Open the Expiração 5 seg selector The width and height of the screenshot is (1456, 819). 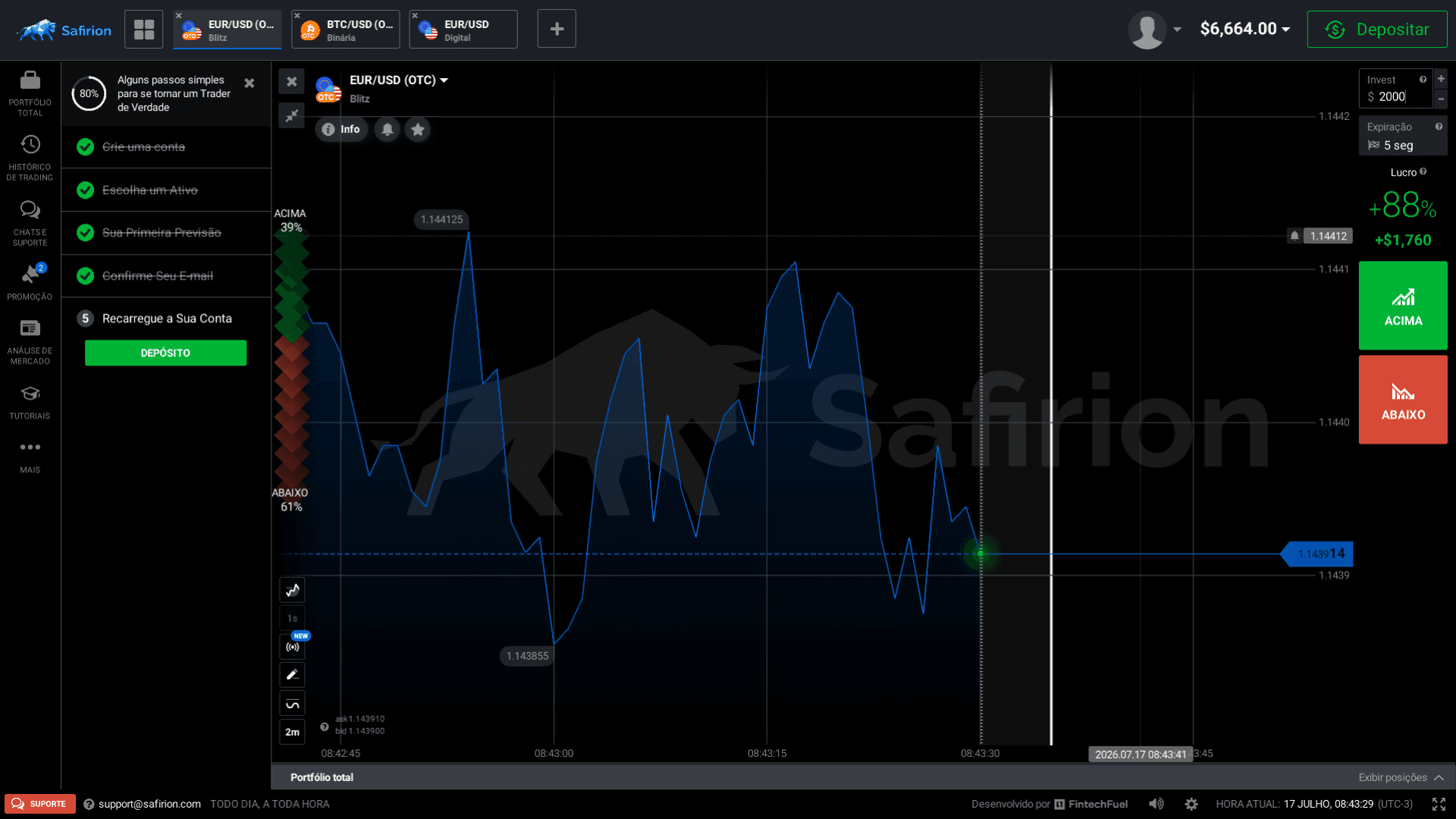click(1402, 136)
